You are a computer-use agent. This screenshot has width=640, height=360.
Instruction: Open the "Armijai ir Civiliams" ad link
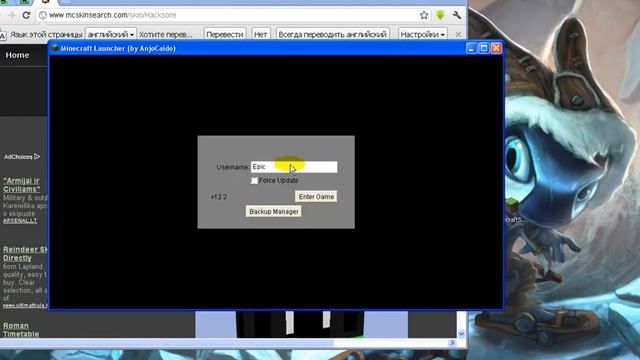[x=22, y=184]
